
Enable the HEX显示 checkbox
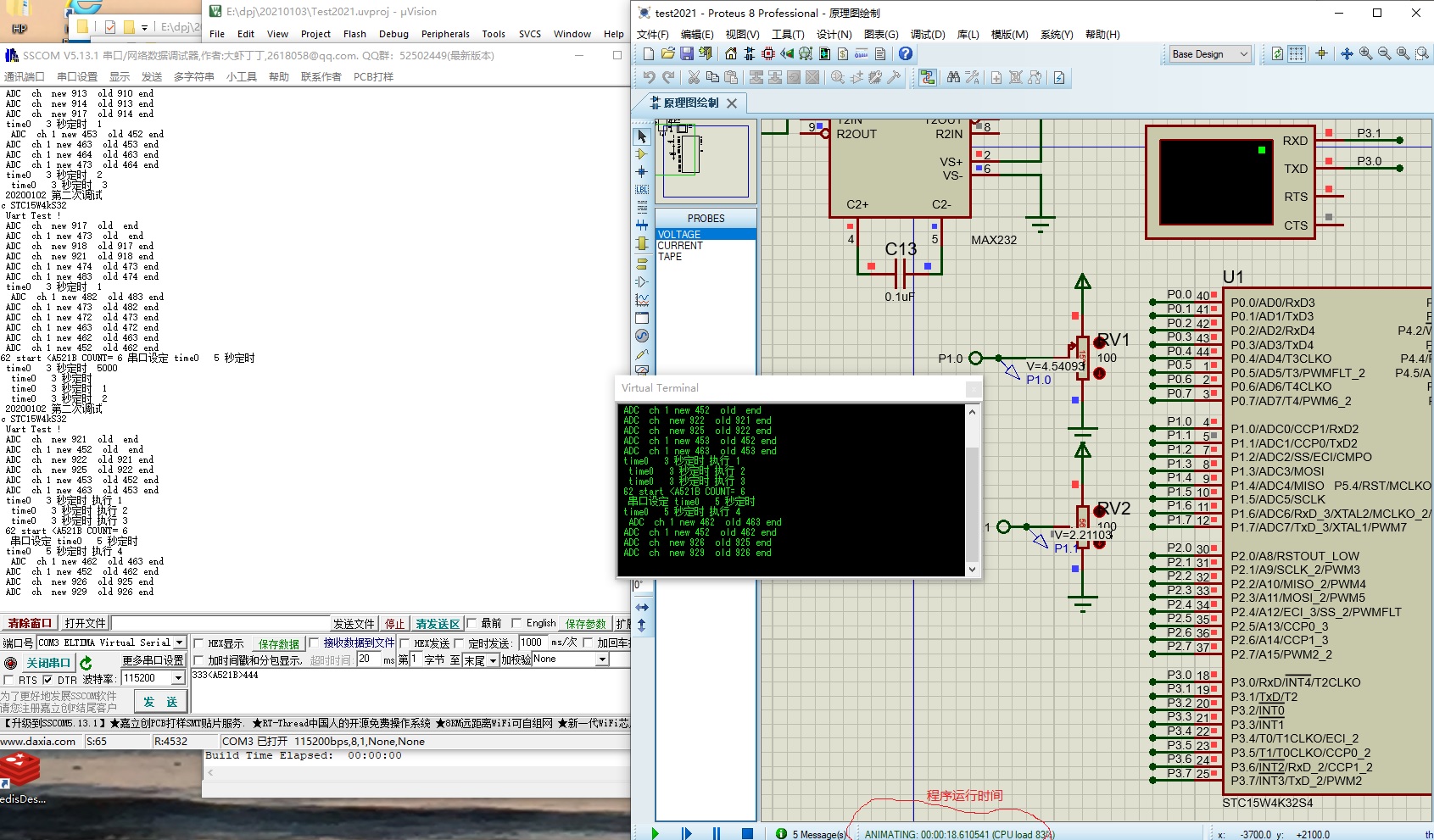point(198,643)
